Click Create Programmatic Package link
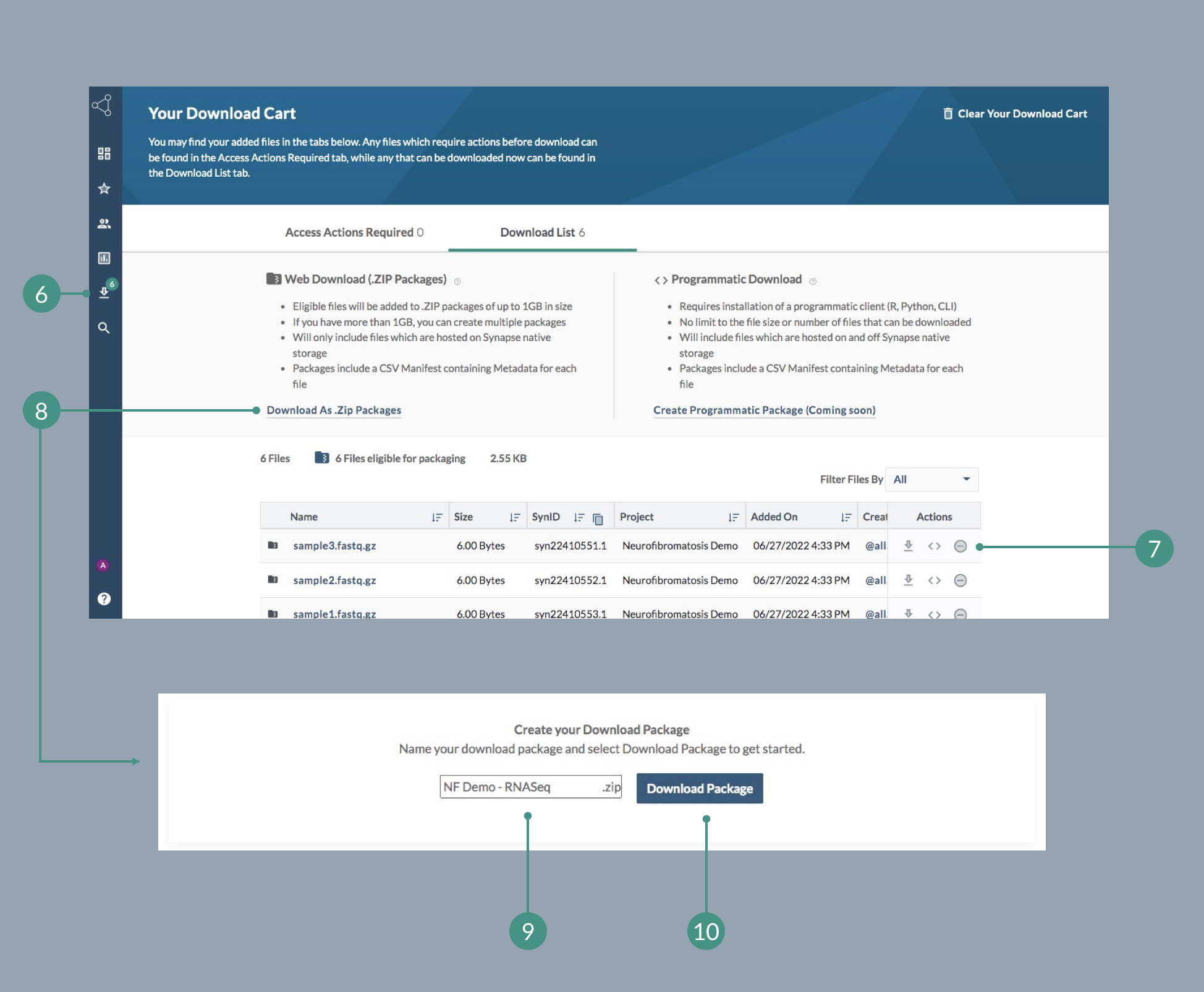Viewport: 1204px width, 992px height. (763, 408)
